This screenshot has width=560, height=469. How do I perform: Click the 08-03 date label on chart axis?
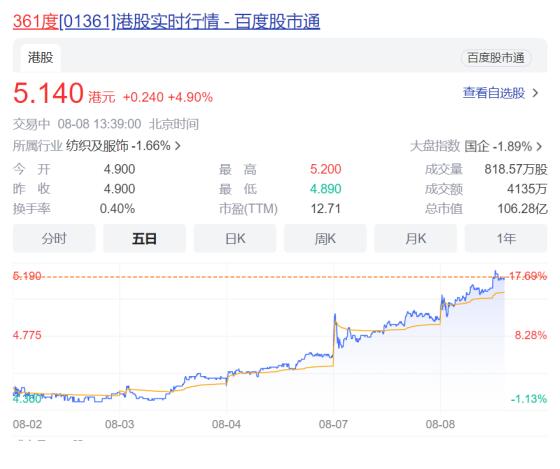tap(120, 424)
